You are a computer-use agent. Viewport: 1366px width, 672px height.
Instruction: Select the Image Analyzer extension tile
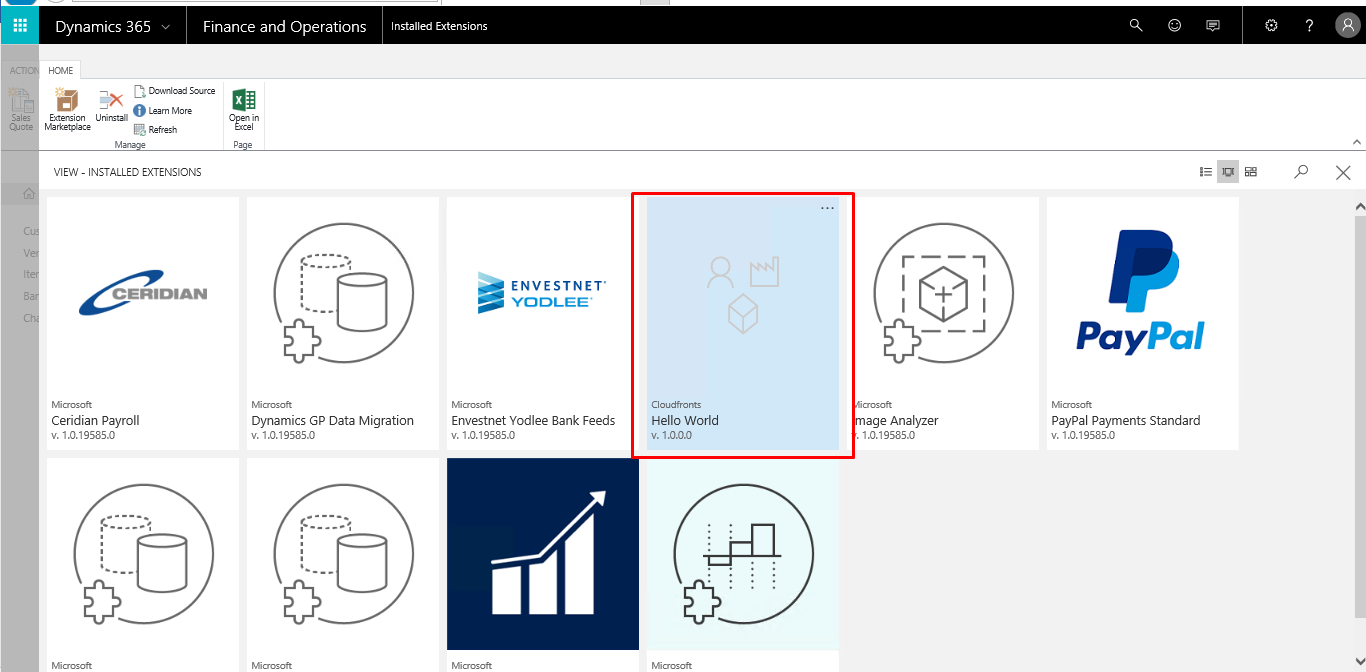pos(943,323)
